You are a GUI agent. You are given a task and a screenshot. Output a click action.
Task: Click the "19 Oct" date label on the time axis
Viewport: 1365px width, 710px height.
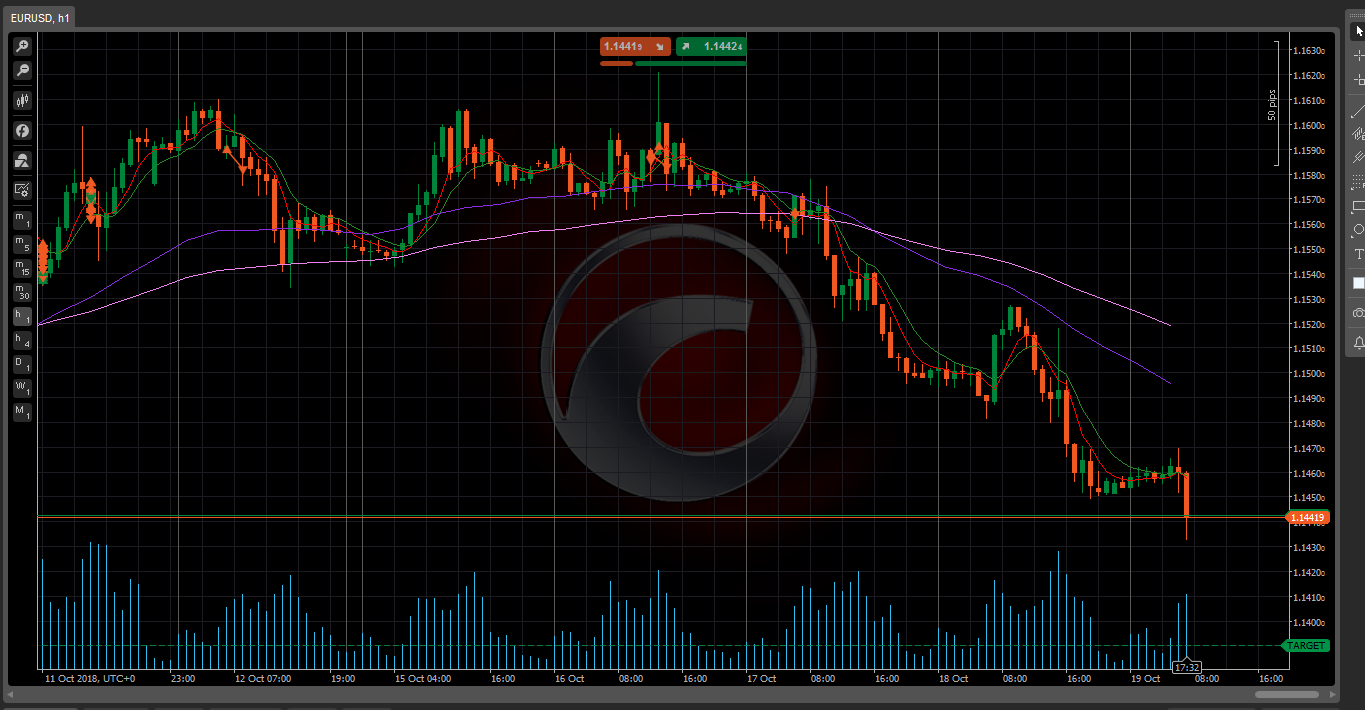pyautogui.click(x=1144, y=678)
